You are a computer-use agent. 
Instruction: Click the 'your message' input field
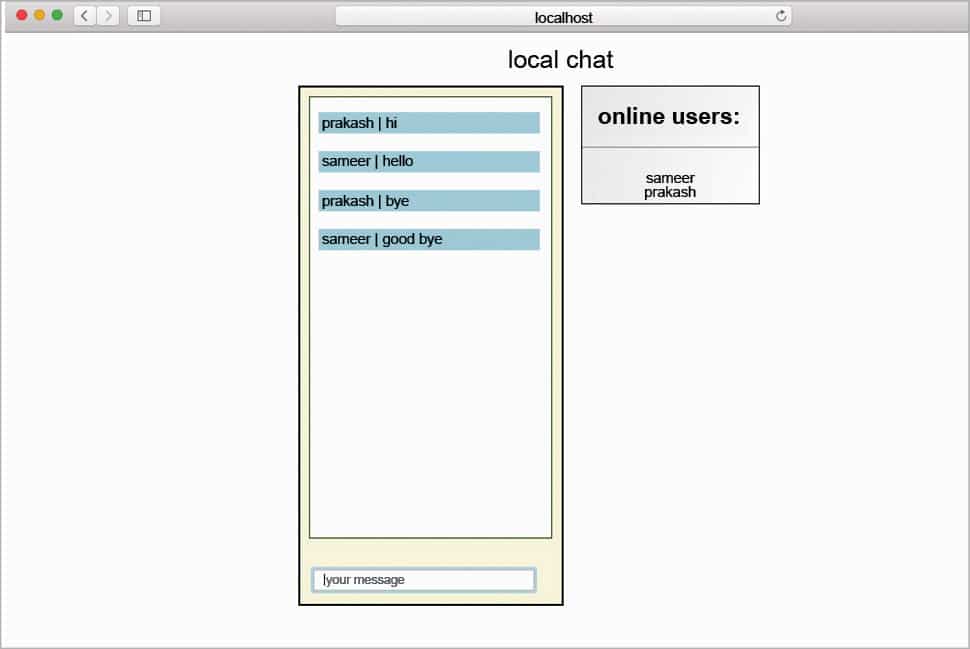(x=424, y=580)
